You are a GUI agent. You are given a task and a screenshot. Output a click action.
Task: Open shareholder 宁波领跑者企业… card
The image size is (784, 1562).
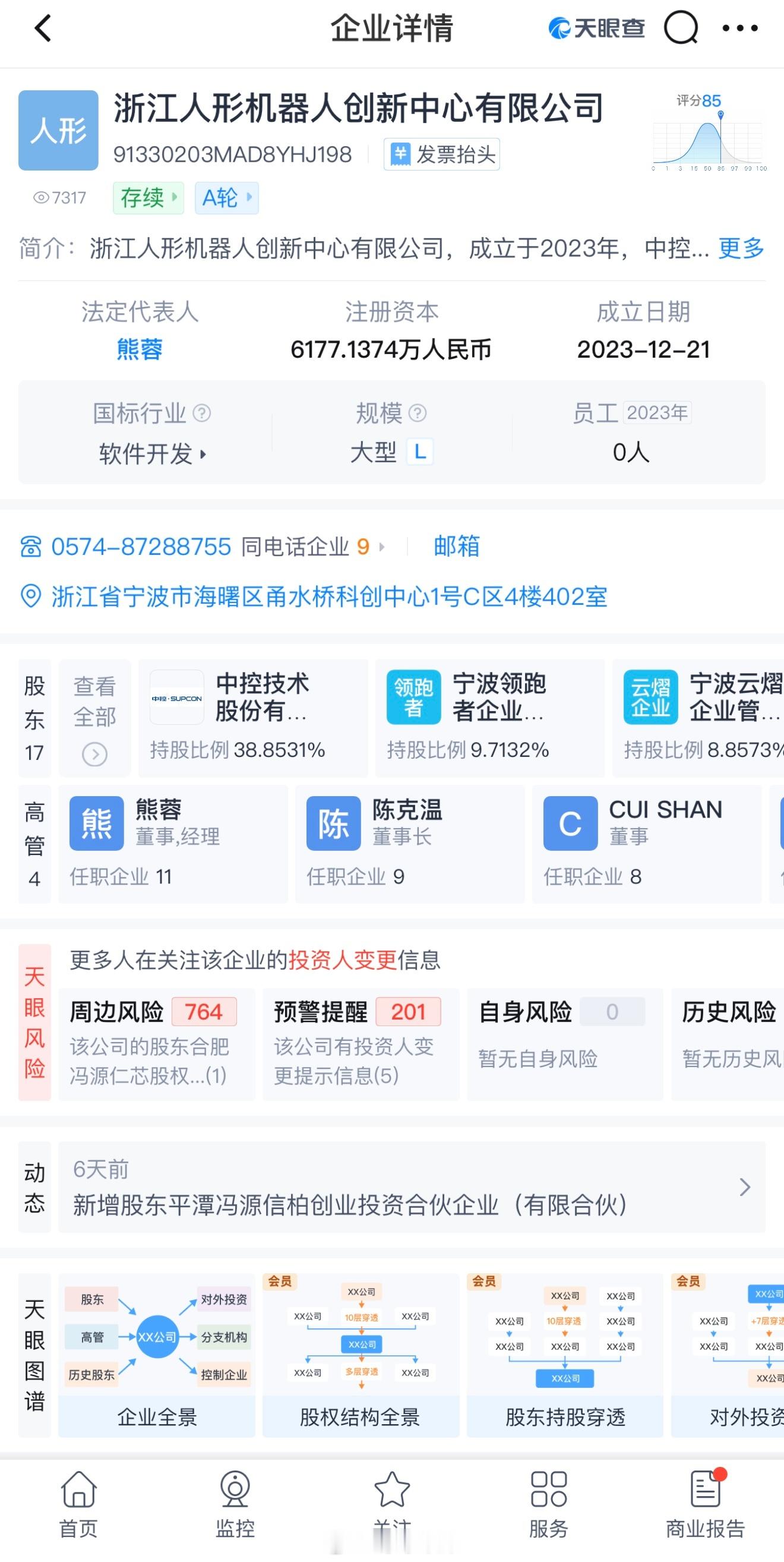point(490,718)
